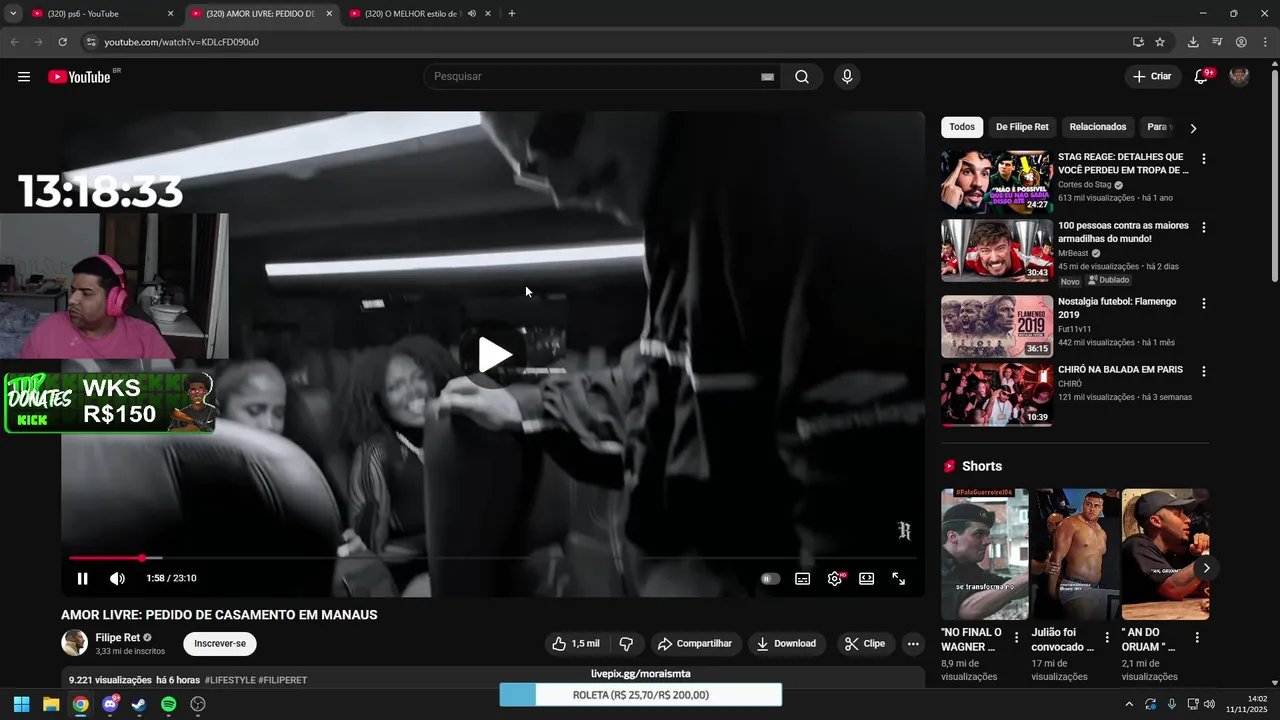Show hidden system tray icons
Image resolution: width=1280 pixels, height=720 pixels.
[x=1129, y=704]
